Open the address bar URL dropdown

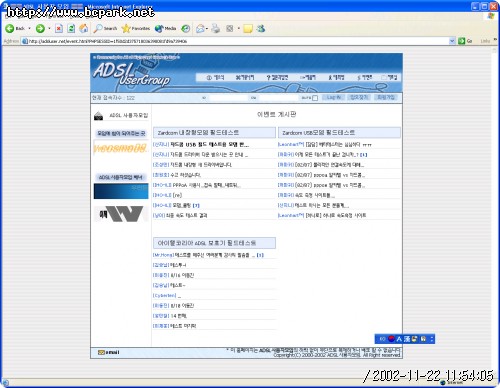(452, 41)
